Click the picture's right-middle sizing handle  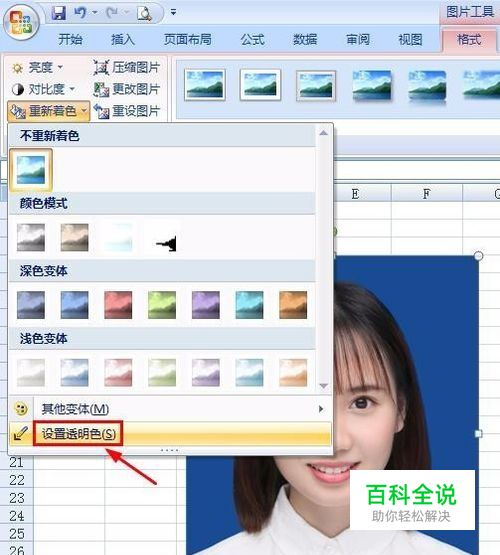(478, 433)
